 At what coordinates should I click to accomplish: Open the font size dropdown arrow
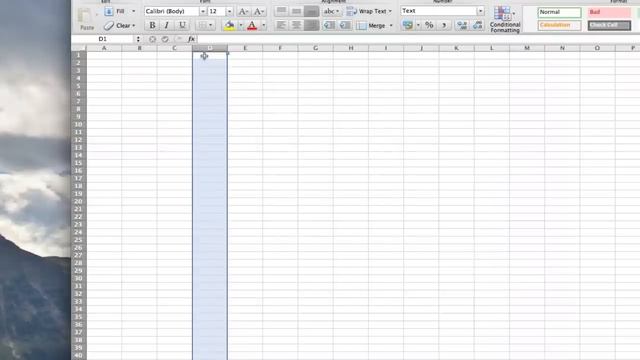(229, 11)
